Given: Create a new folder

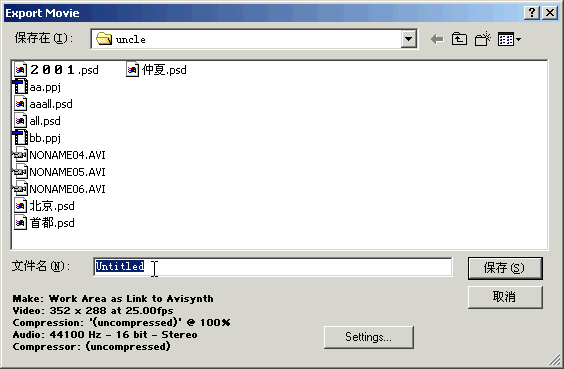Looking at the screenshot, I should click(x=482, y=39).
